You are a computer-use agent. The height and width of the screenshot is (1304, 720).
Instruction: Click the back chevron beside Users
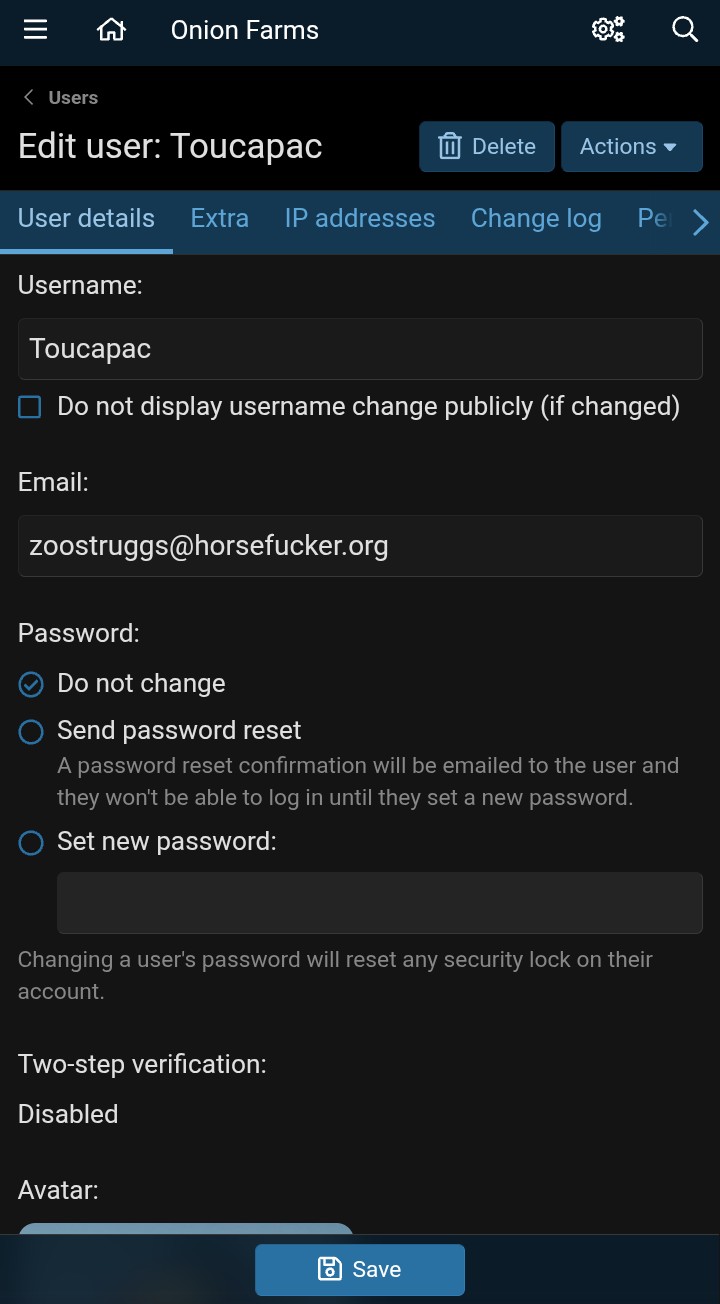[x=29, y=97]
